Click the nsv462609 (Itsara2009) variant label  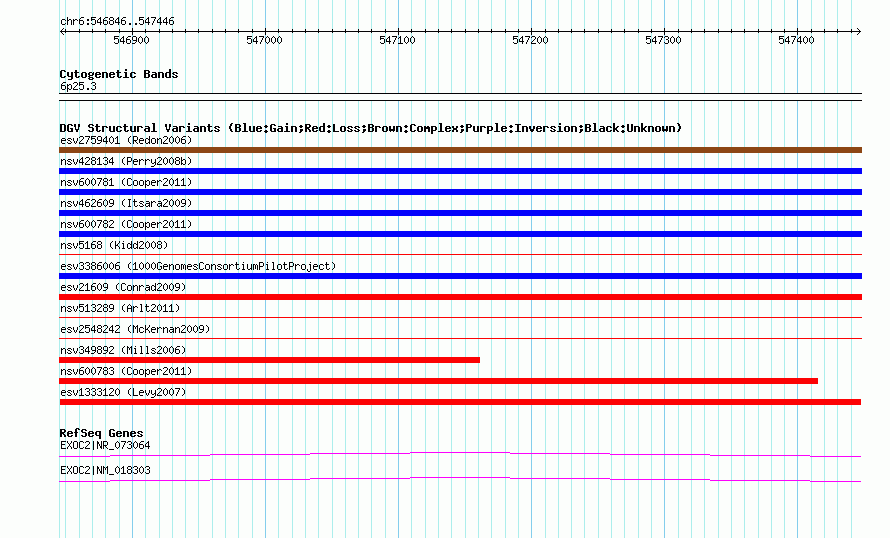[x=126, y=203]
